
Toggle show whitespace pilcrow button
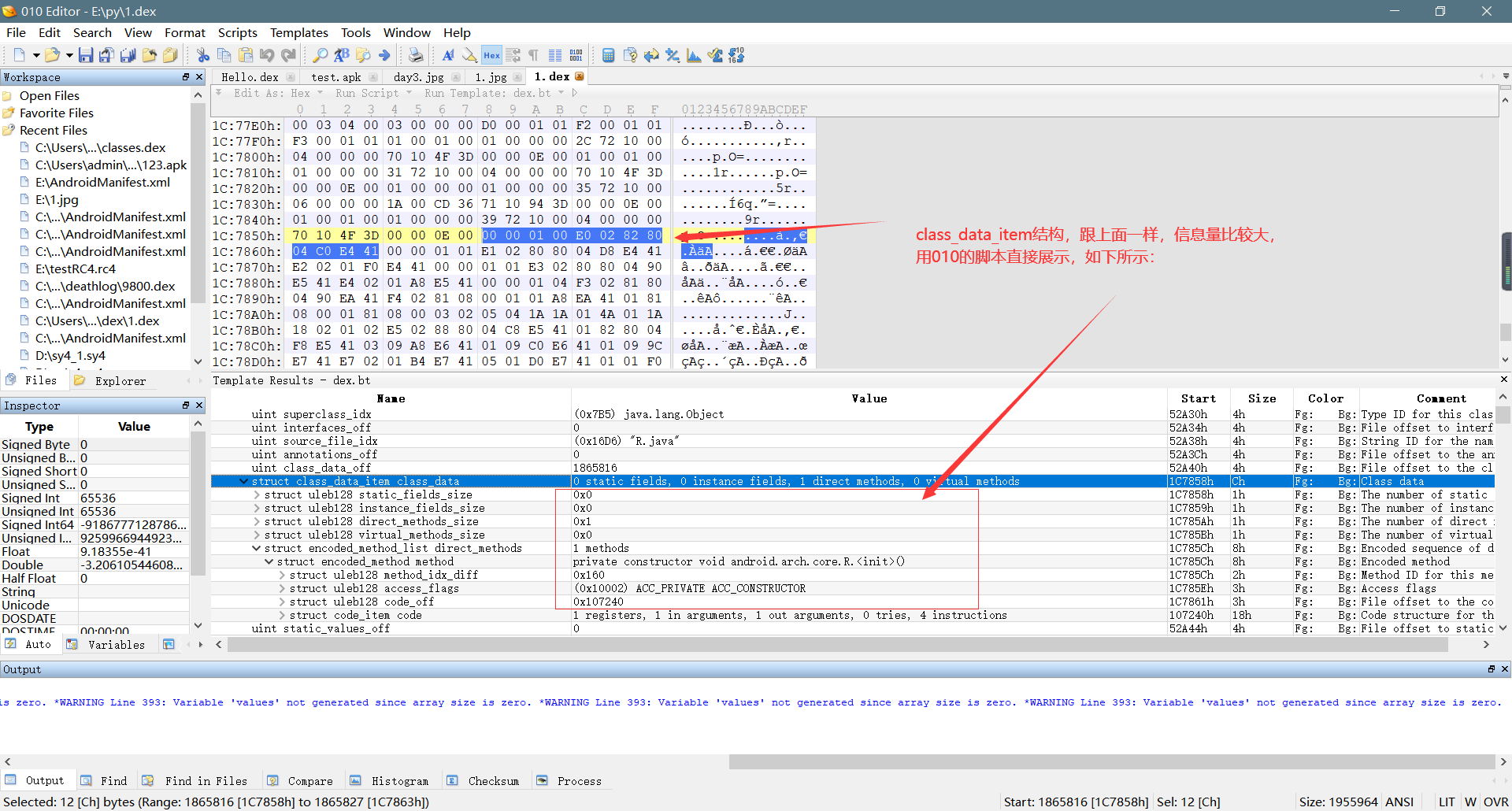(x=533, y=55)
